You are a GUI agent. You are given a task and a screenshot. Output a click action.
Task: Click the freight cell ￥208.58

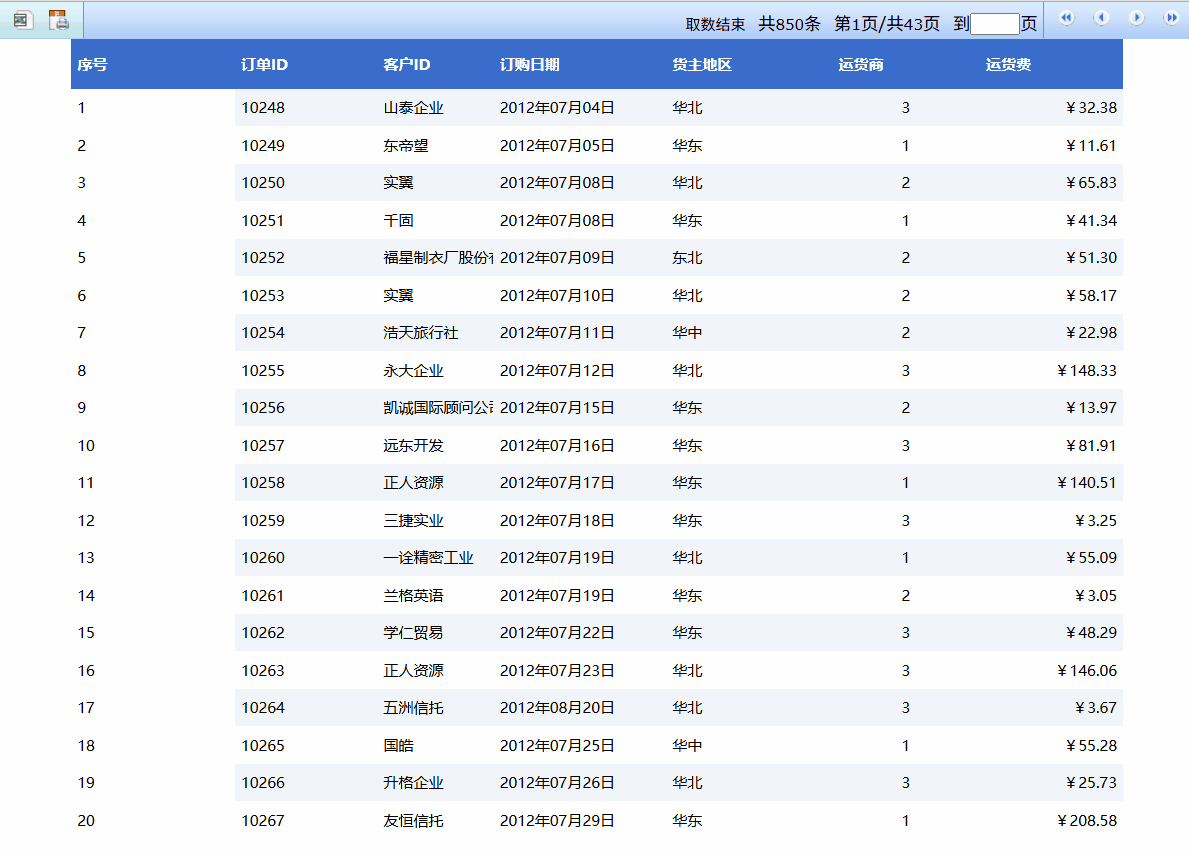click(x=1086, y=821)
